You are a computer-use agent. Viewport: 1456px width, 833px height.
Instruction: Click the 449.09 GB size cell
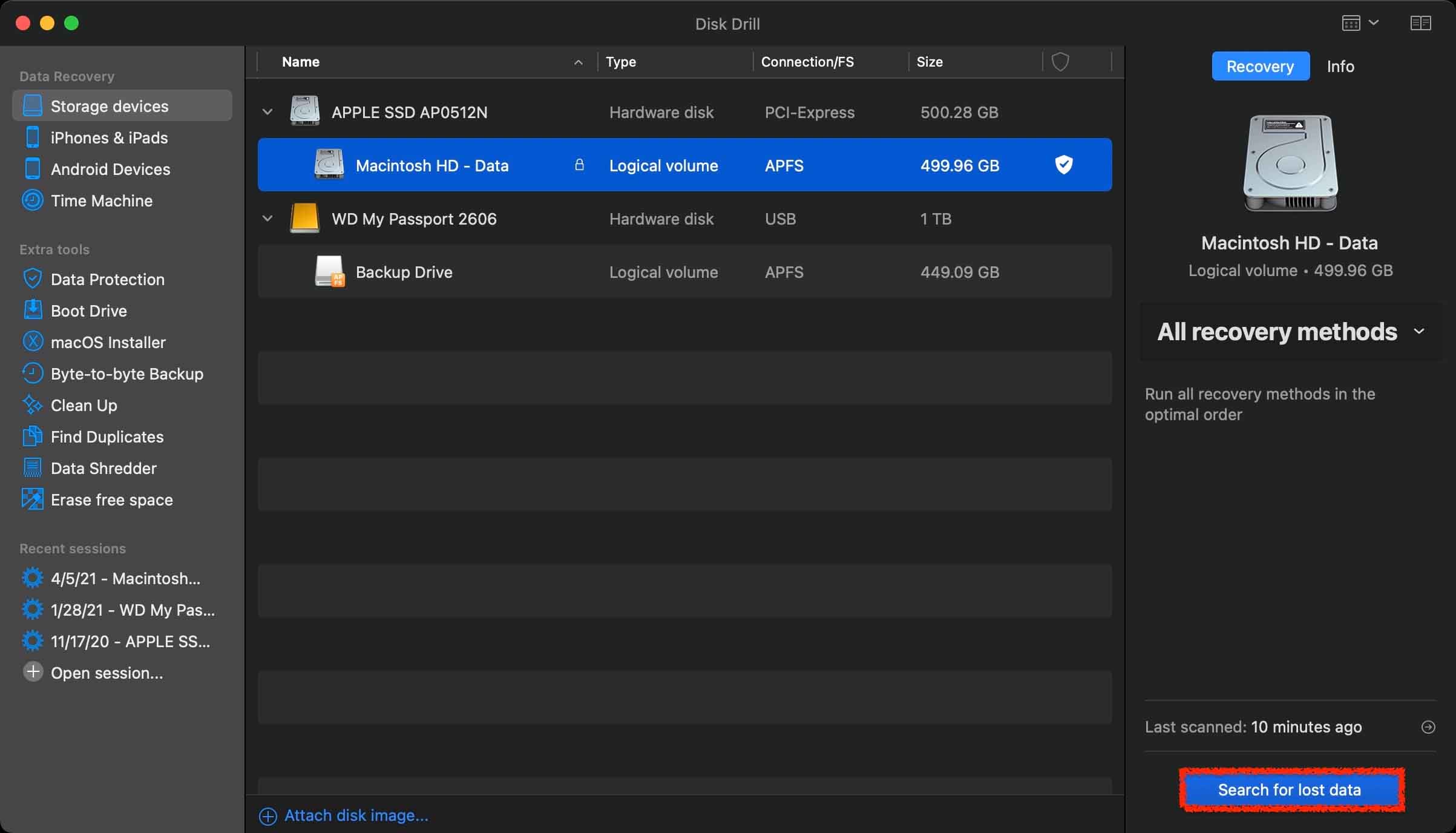pos(960,272)
